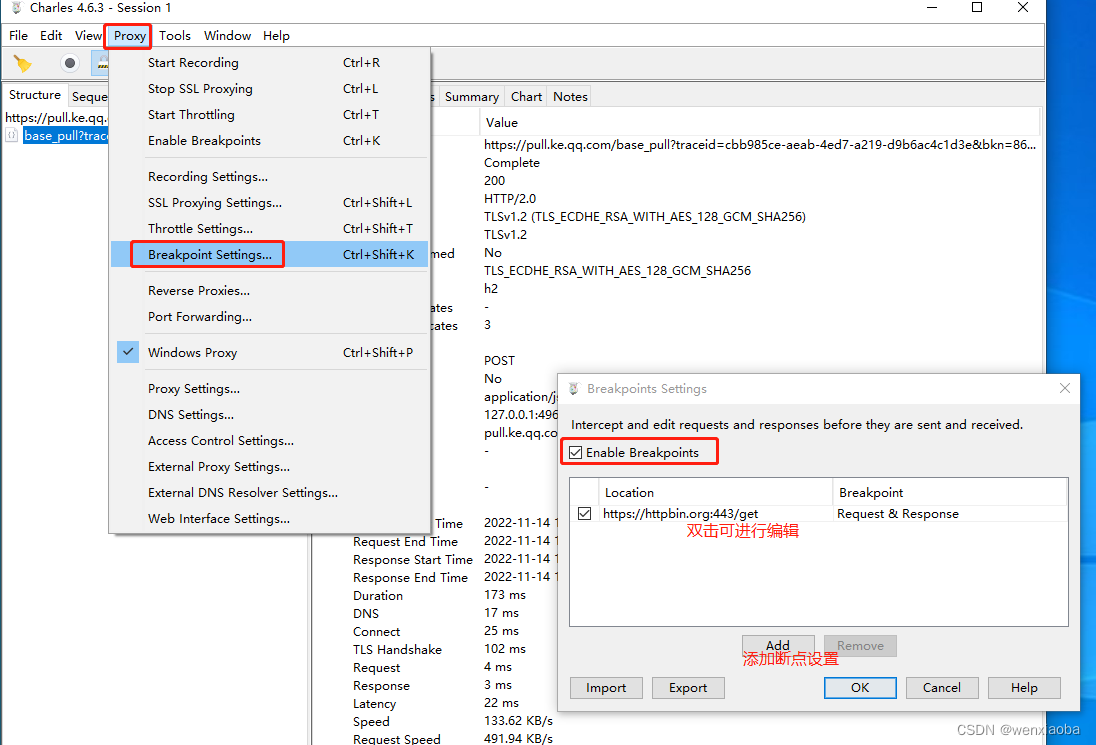The width and height of the screenshot is (1096, 745).
Task: Open Access Control Settings menu item
Action: tap(269, 440)
